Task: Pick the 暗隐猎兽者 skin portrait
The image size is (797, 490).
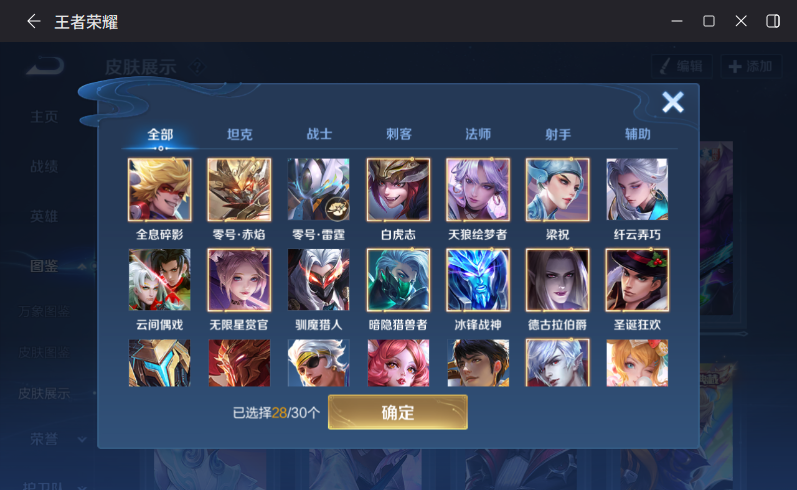Action: 398,280
